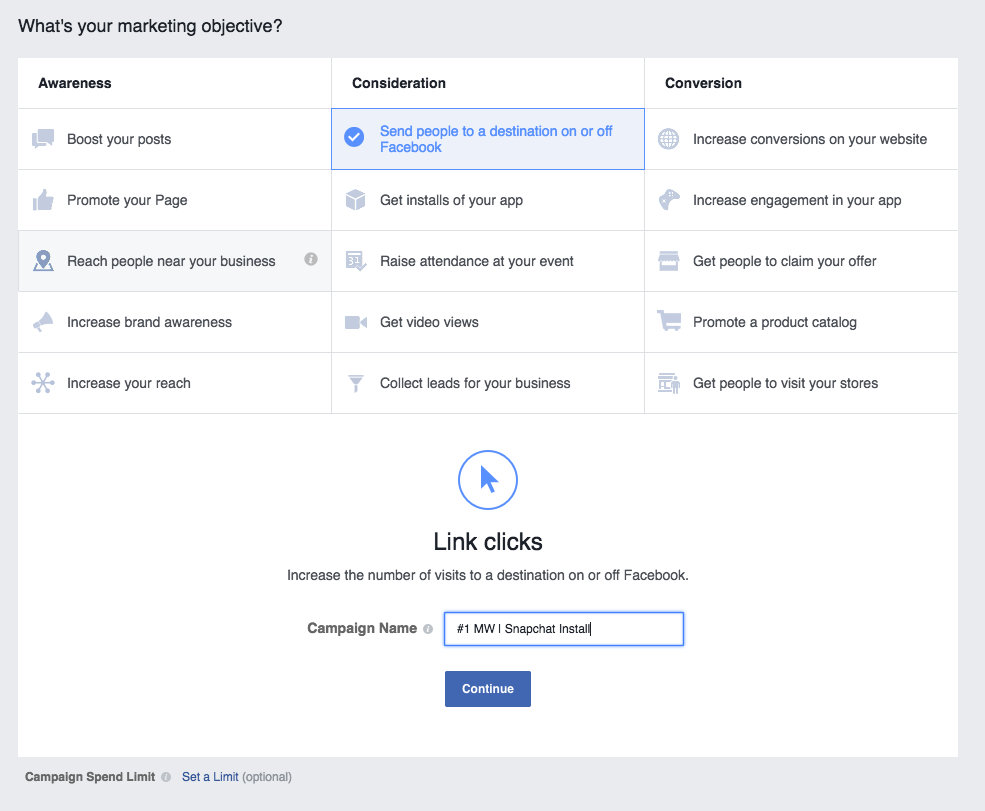Click the box icon beside Get installs of your app
985x811 pixels.
(356, 200)
